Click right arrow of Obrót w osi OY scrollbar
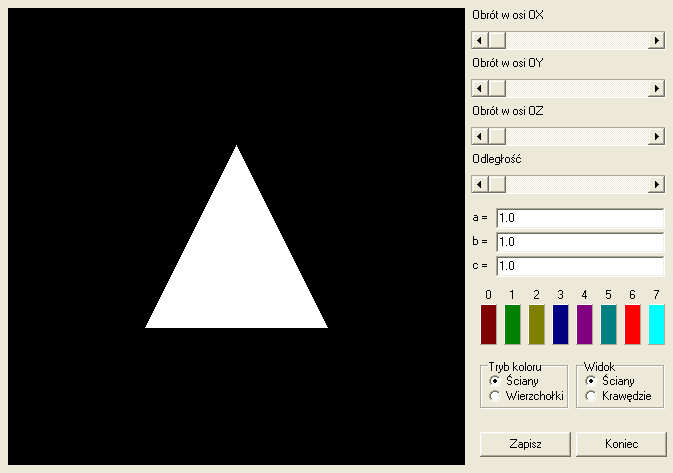 click(657, 88)
